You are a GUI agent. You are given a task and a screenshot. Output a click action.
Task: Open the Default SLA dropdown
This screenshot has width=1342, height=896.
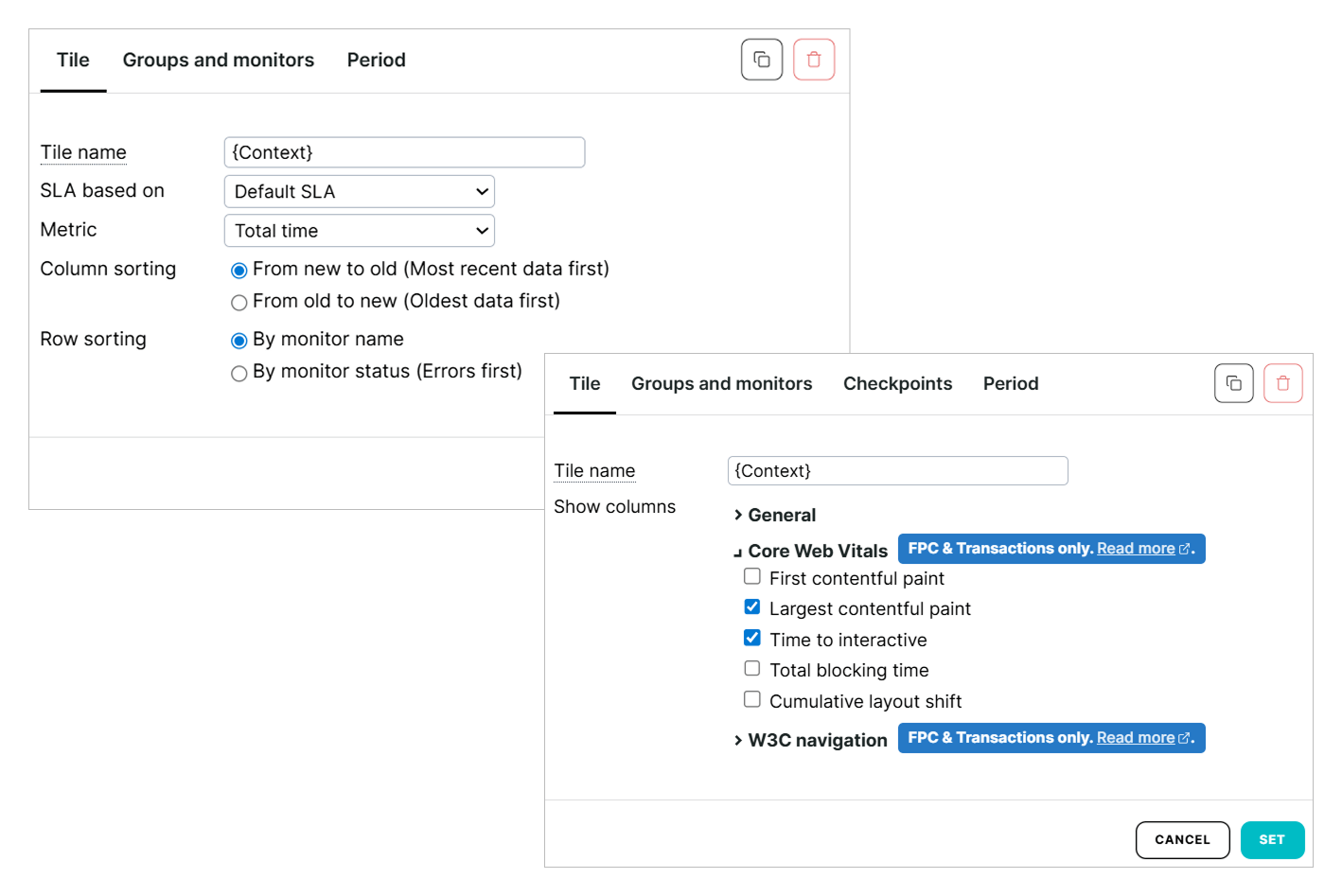pyautogui.click(x=359, y=192)
